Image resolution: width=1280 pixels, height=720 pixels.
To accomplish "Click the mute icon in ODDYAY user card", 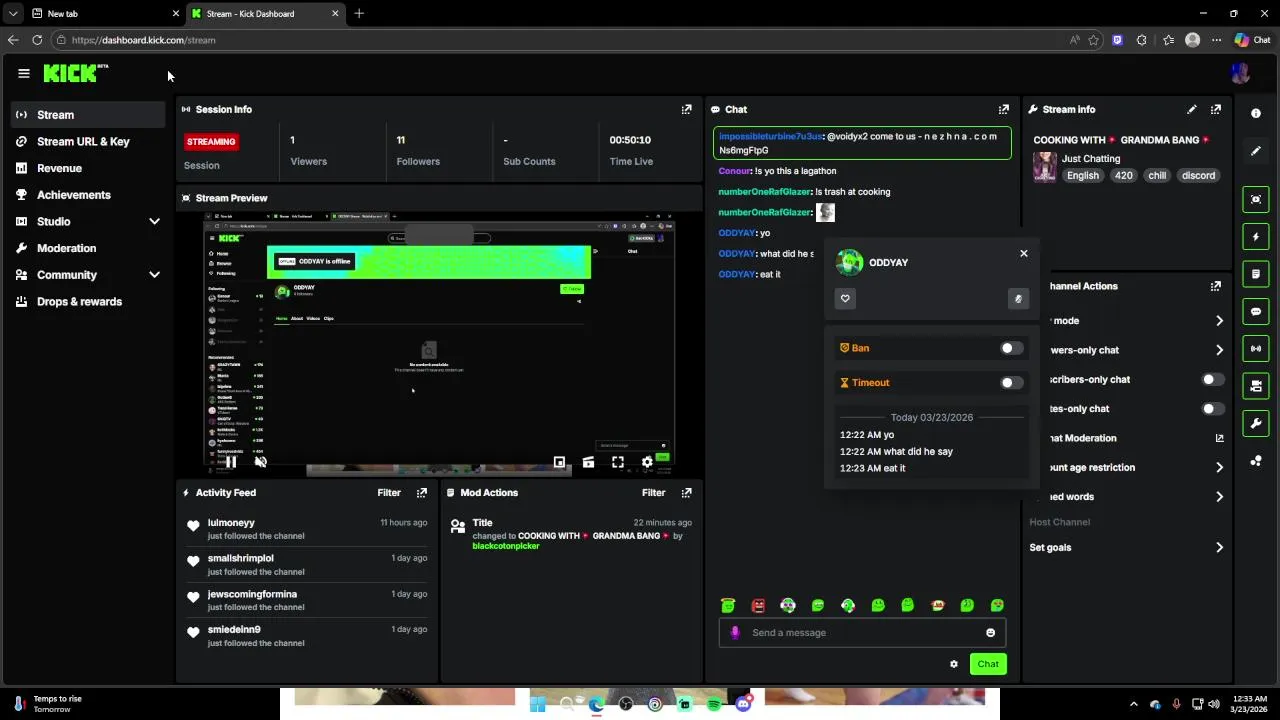I will pos(1018,298).
